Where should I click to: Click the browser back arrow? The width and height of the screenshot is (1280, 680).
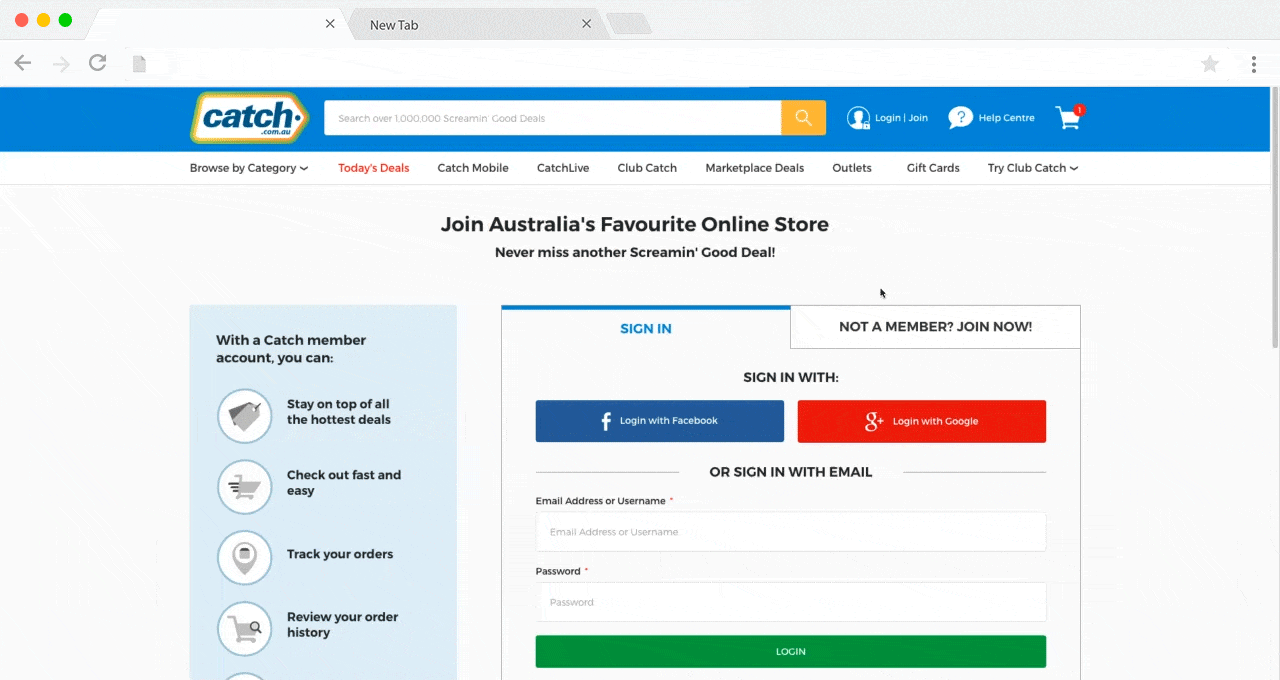tap(23, 64)
